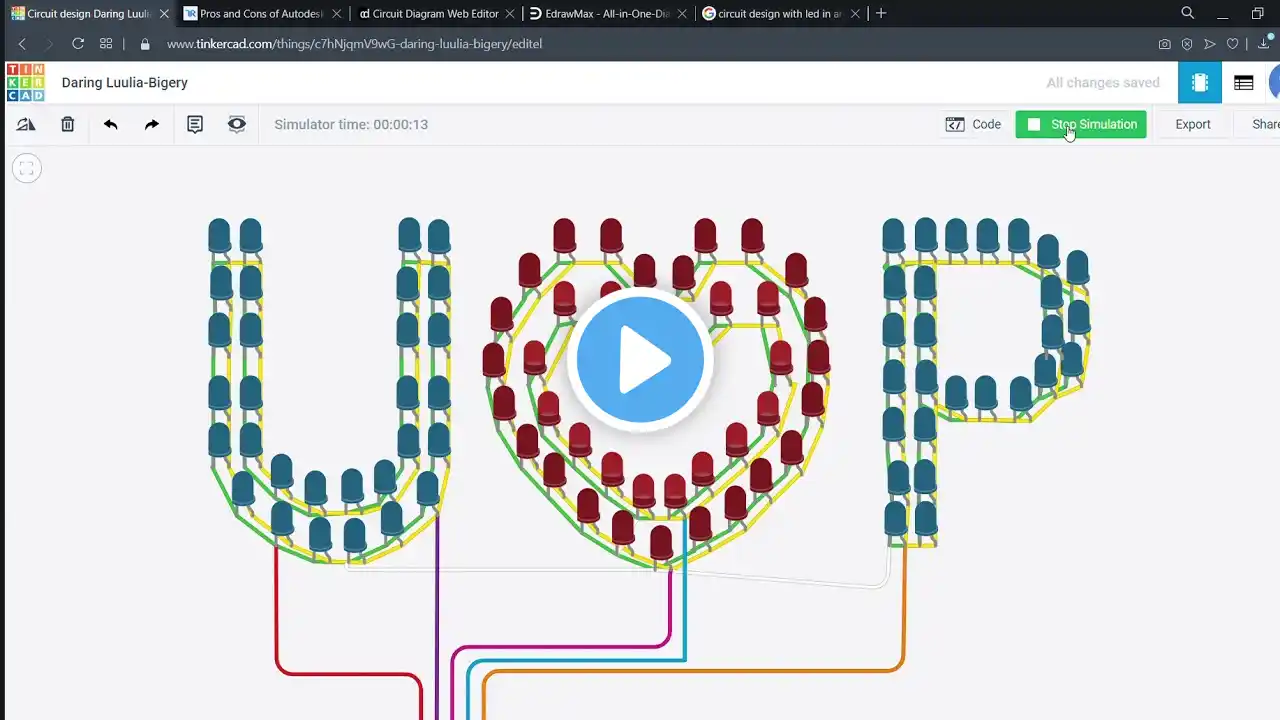Go back with the browser back arrow

tap(22, 44)
